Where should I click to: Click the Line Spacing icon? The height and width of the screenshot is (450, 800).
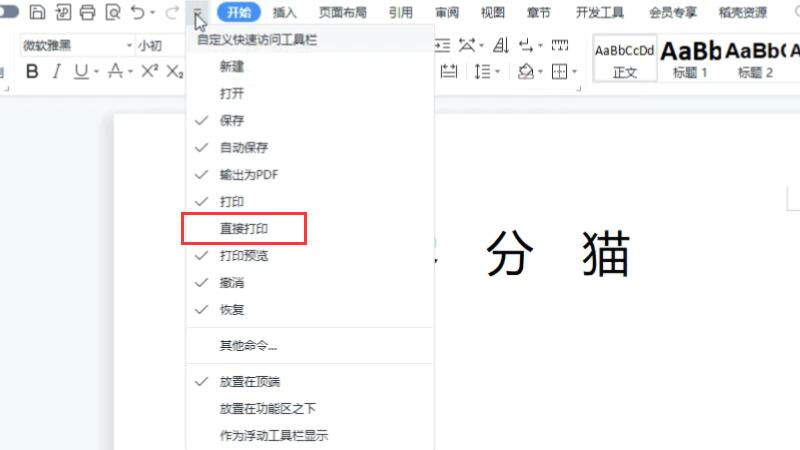tap(482, 71)
